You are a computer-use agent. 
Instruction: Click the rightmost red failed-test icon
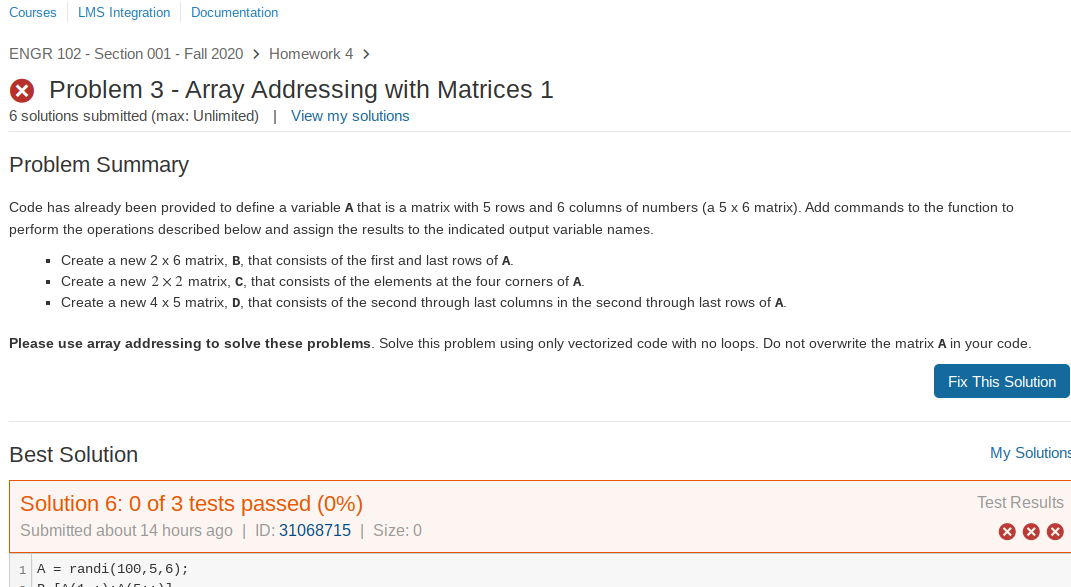(x=1055, y=531)
